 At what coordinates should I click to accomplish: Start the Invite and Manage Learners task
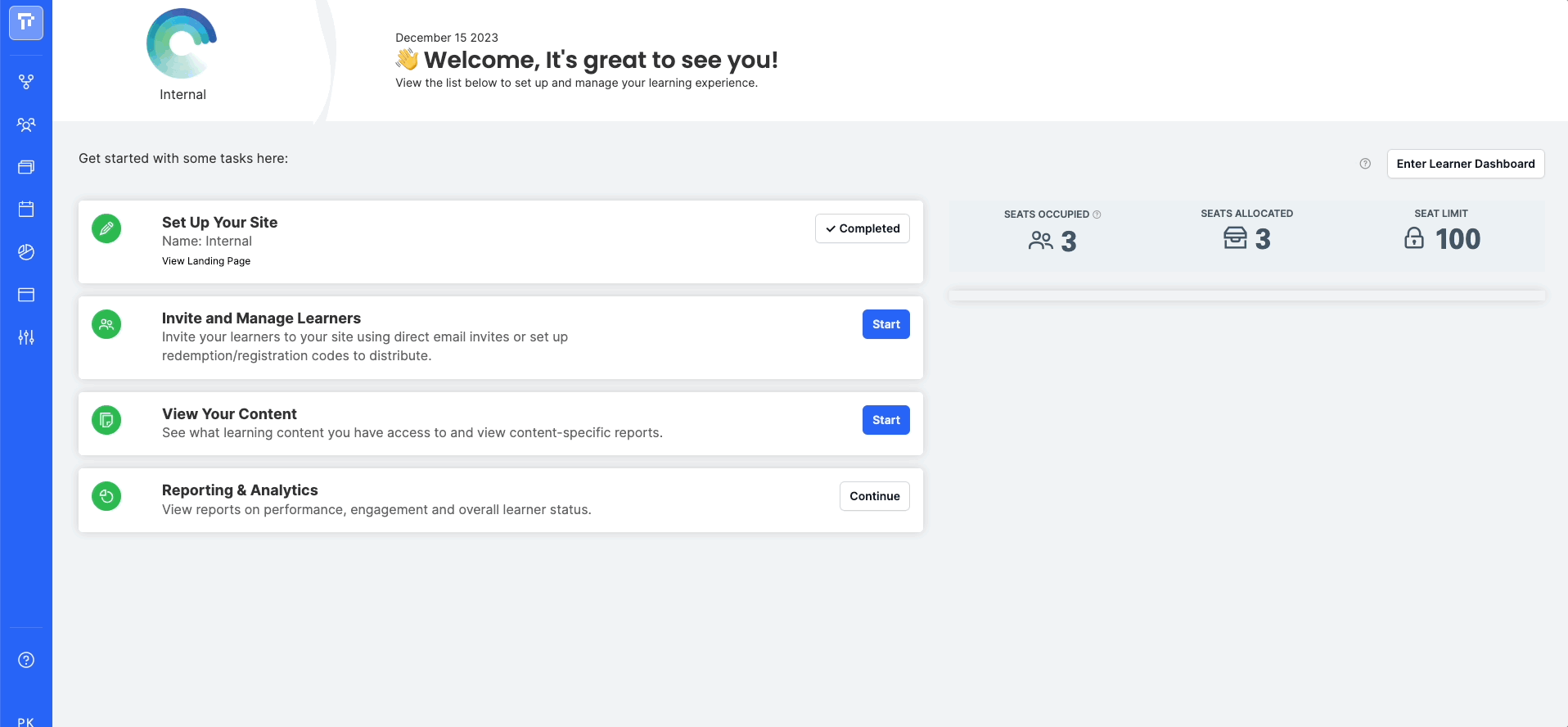click(885, 324)
